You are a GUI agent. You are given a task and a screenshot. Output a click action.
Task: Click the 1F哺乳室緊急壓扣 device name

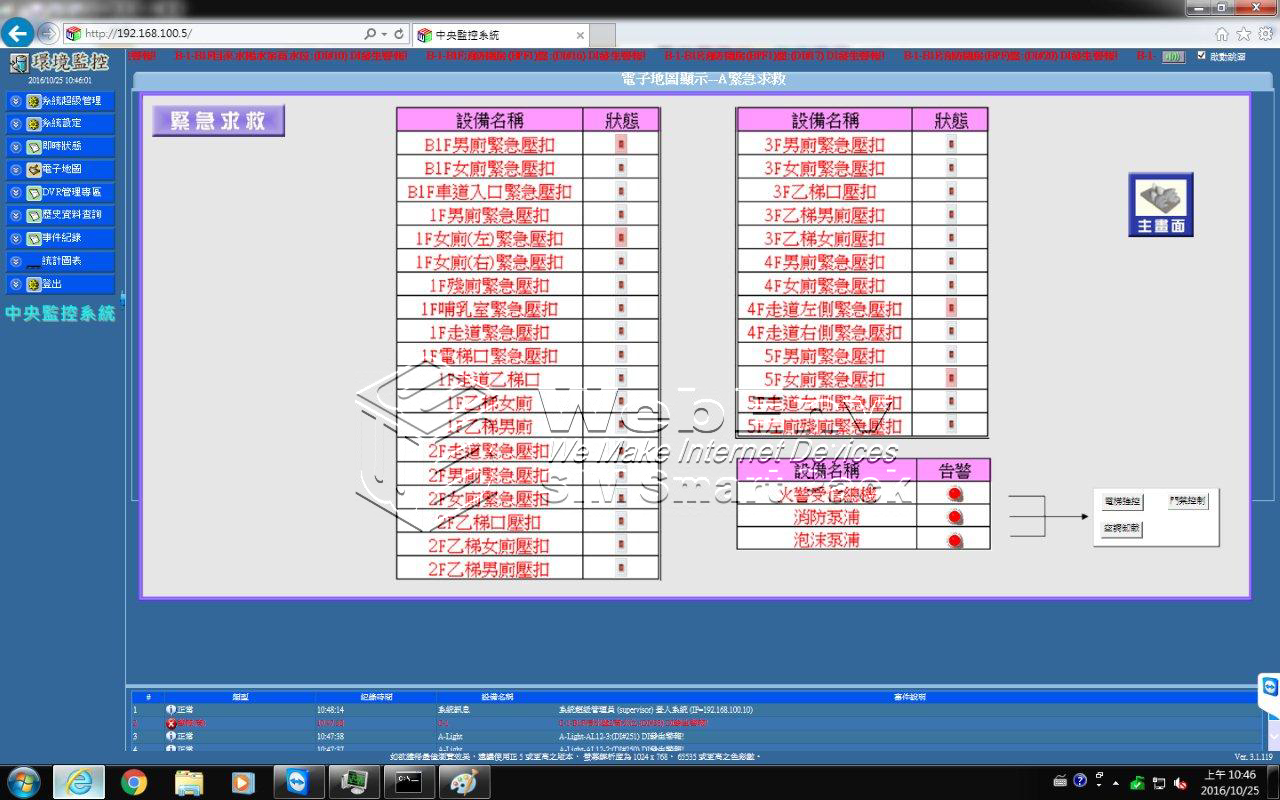pos(489,309)
